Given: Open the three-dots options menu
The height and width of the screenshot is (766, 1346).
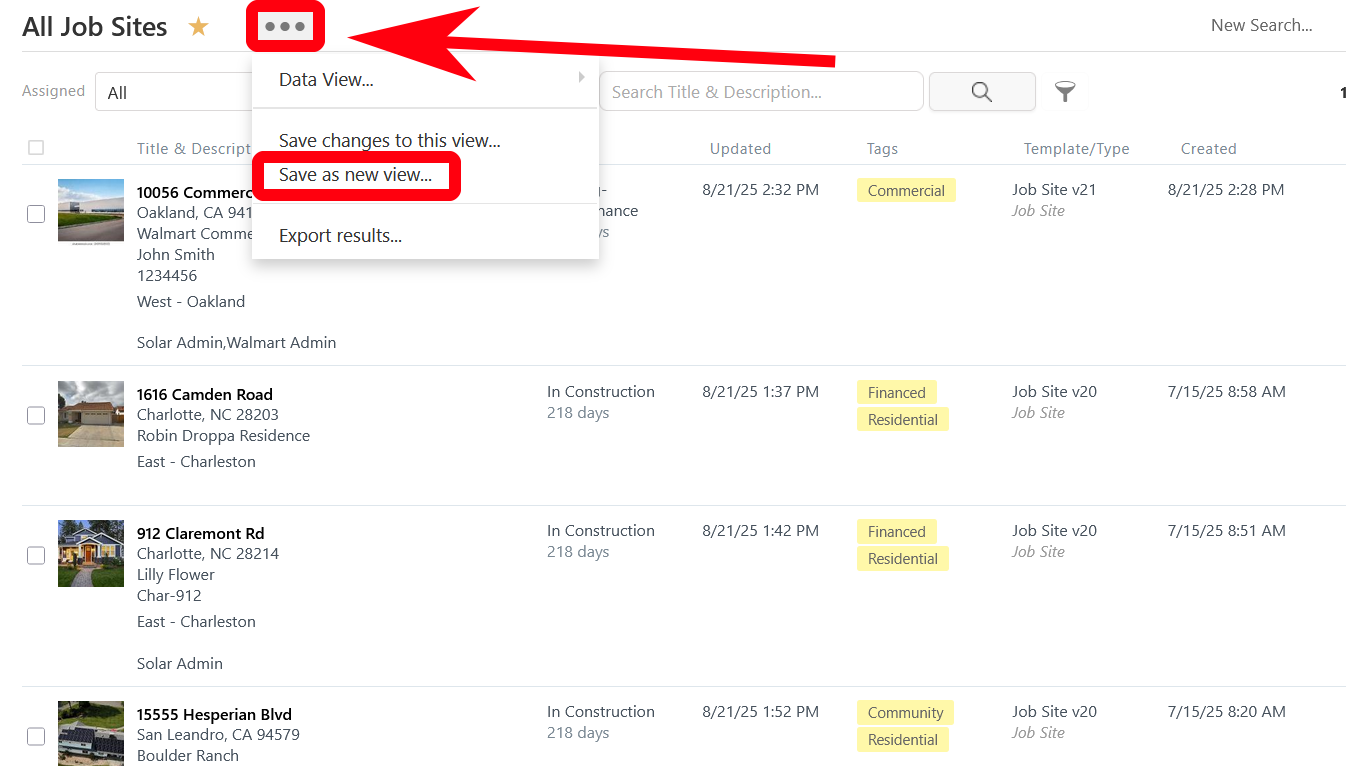Looking at the screenshot, I should [x=285, y=27].
